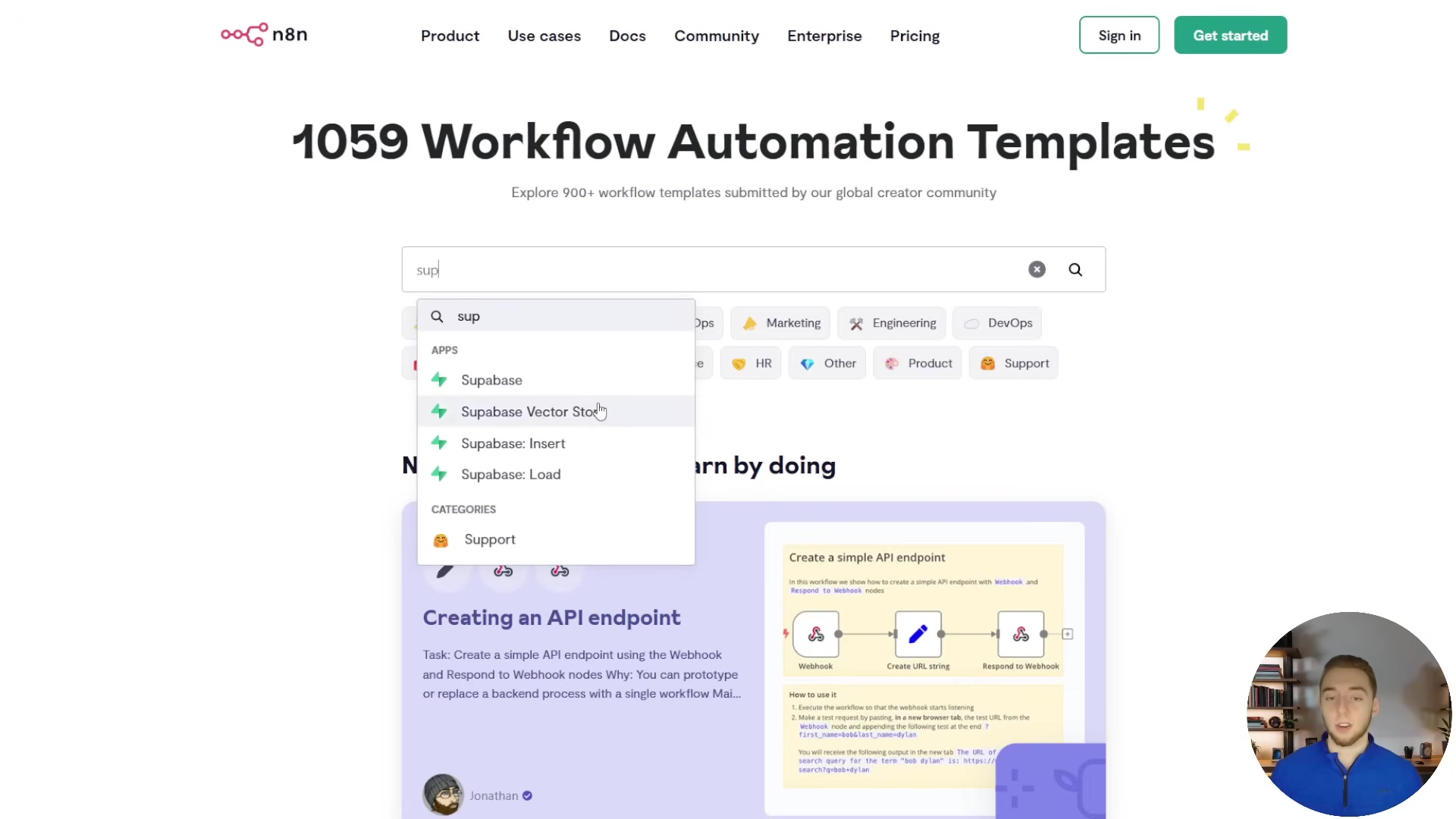Open the Community navigation menu
The image size is (1456, 819).
point(716,36)
